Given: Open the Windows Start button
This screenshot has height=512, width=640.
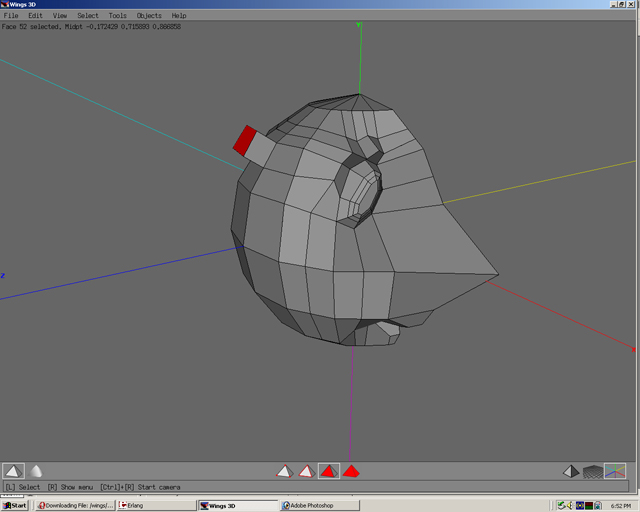Looking at the screenshot, I should coord(14,505).
